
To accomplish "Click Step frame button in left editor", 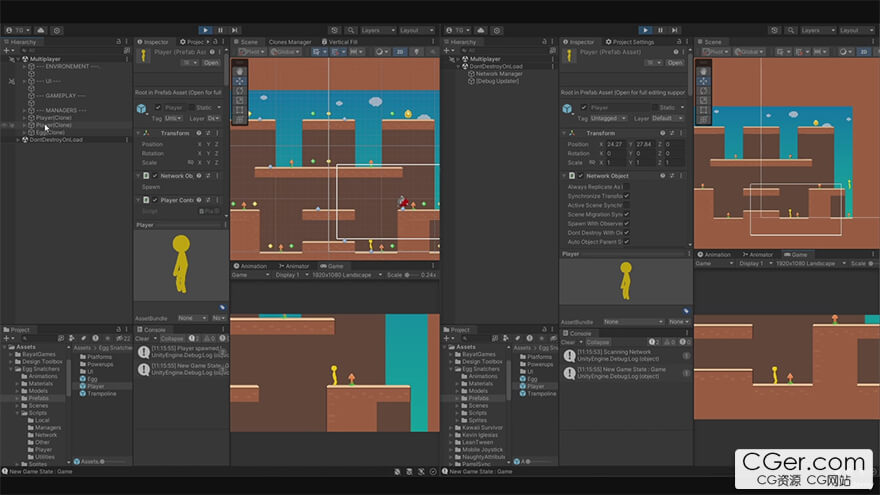I will coord(235,30).
